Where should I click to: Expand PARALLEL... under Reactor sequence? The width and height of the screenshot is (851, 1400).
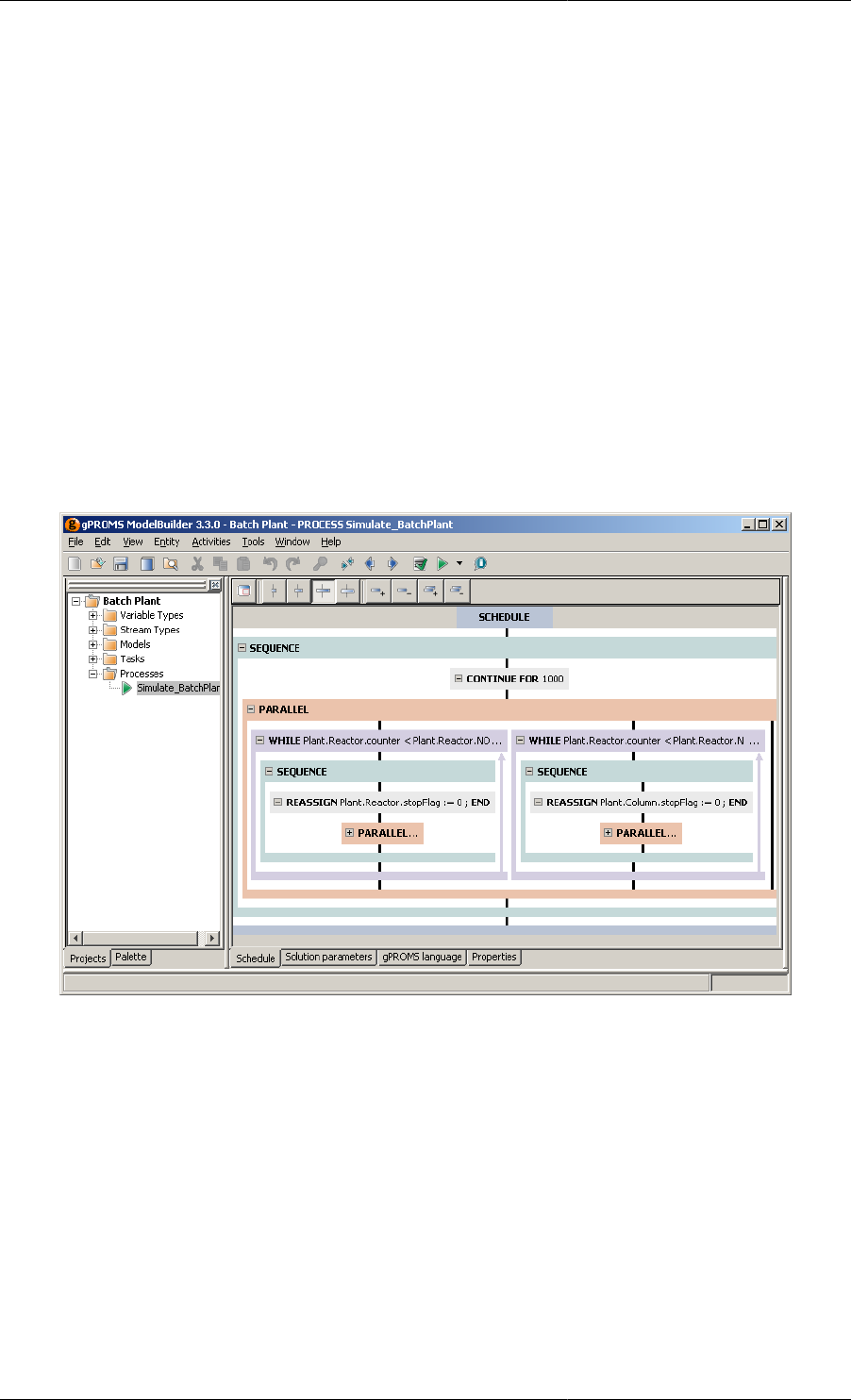point(349,833)
